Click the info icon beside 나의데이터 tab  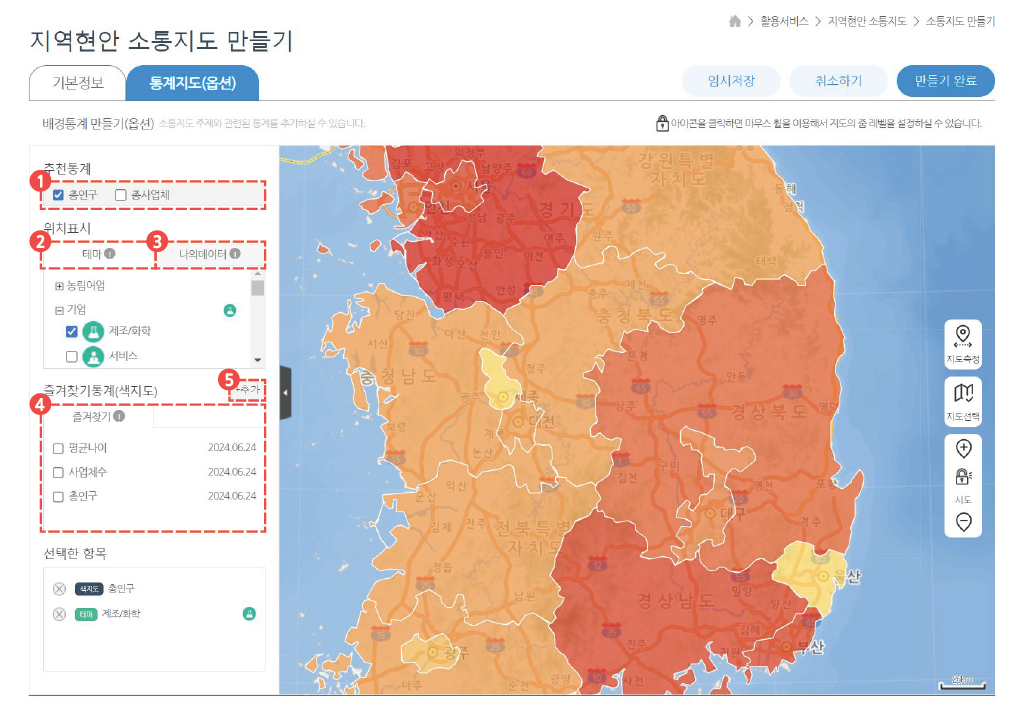click(x=235, y=254)
